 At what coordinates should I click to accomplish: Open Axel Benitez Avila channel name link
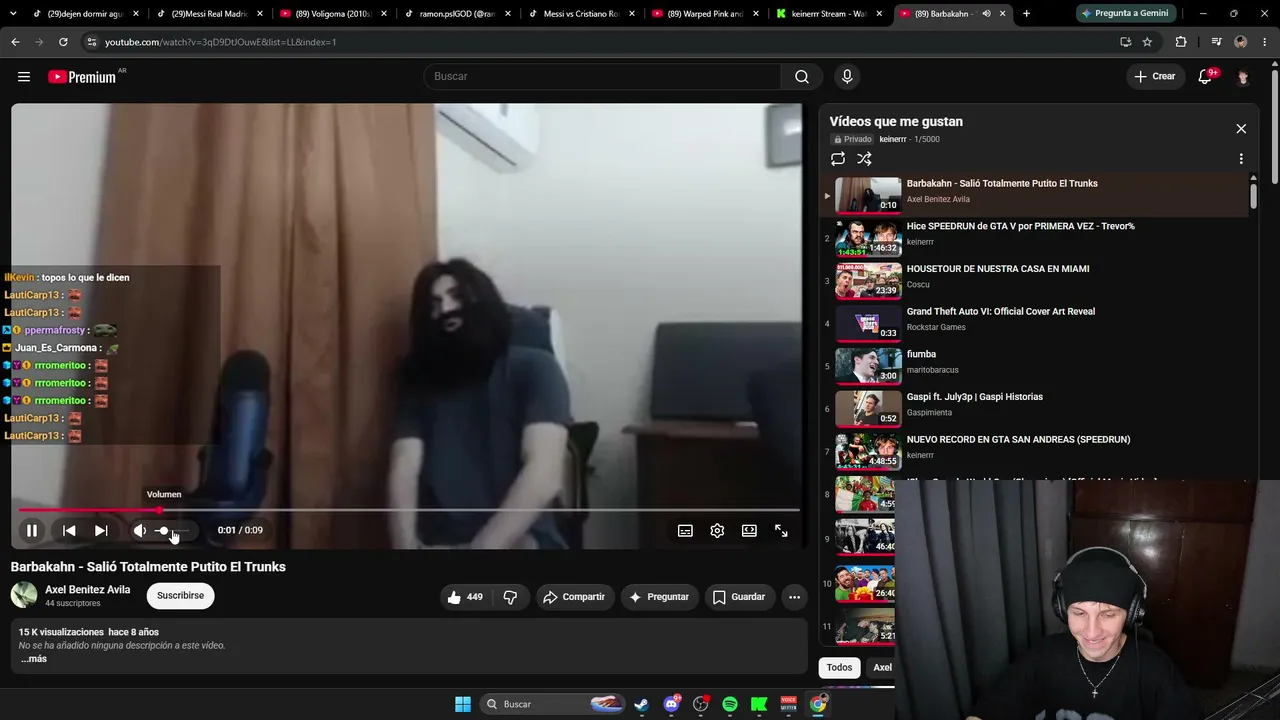click(x=88, y=590)
